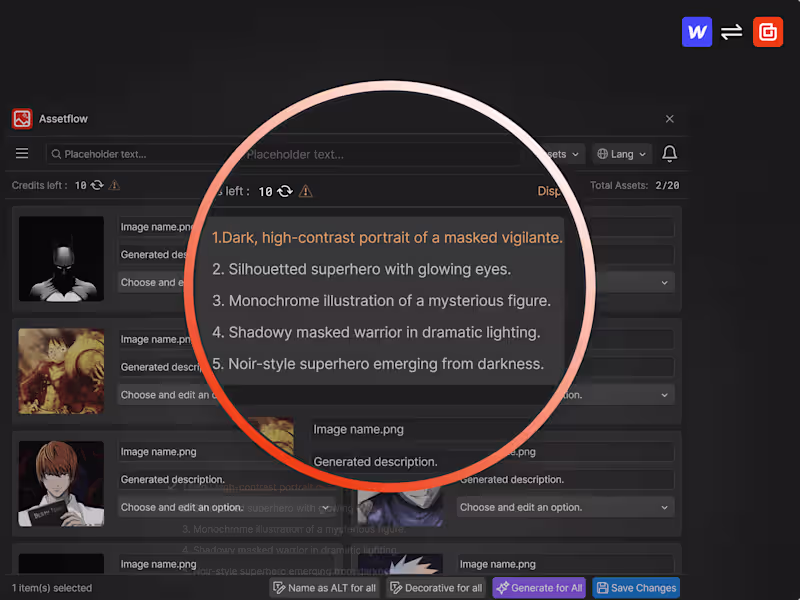Open Light Yagami's Choose and edit option dropdown
This screenshot has height=600, width=800.
coord(226,508)
